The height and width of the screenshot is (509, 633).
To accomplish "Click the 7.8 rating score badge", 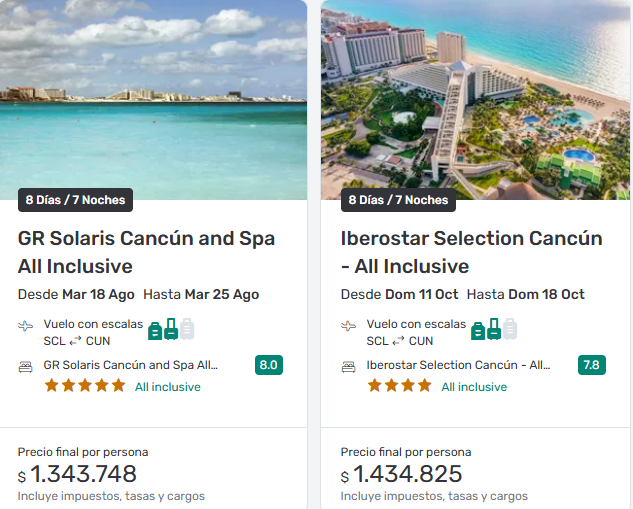I will [592, 365].
